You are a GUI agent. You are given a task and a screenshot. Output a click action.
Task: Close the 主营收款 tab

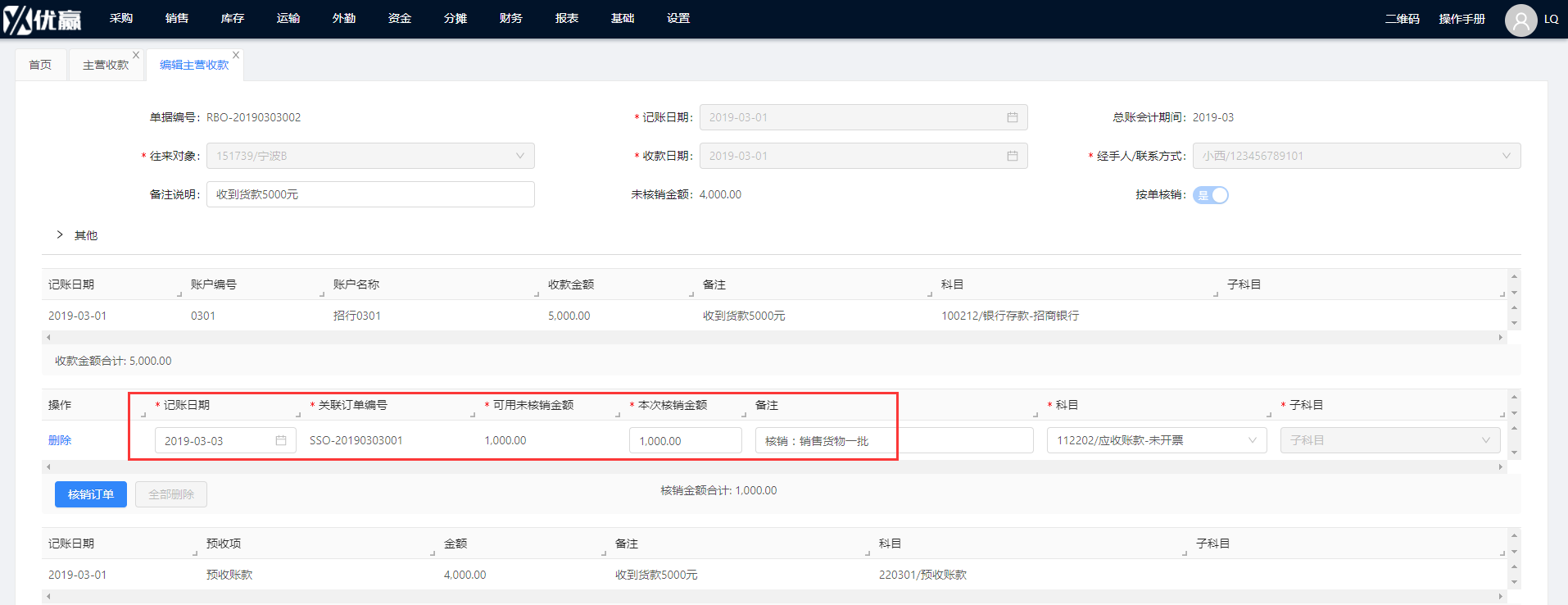(136, 55)
